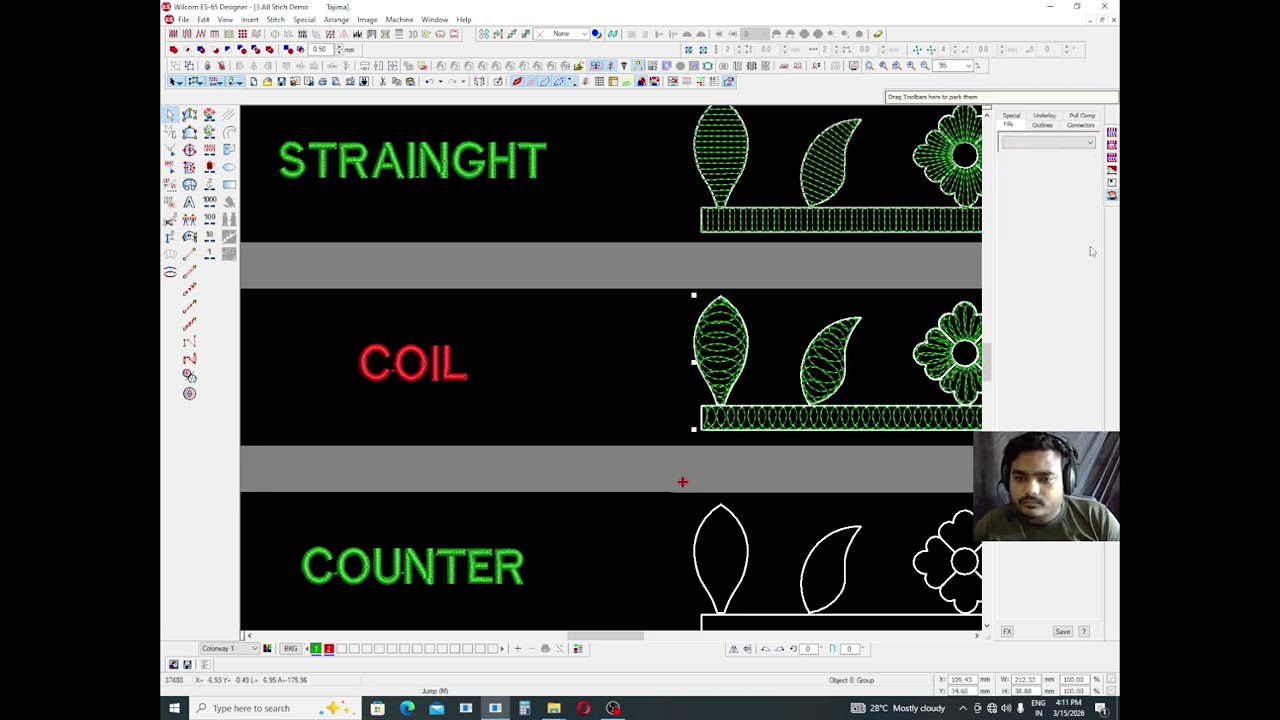Click the horizontal canvas scrollbar thumb
Screen dimensions: 1280x720
click(606, 636)
